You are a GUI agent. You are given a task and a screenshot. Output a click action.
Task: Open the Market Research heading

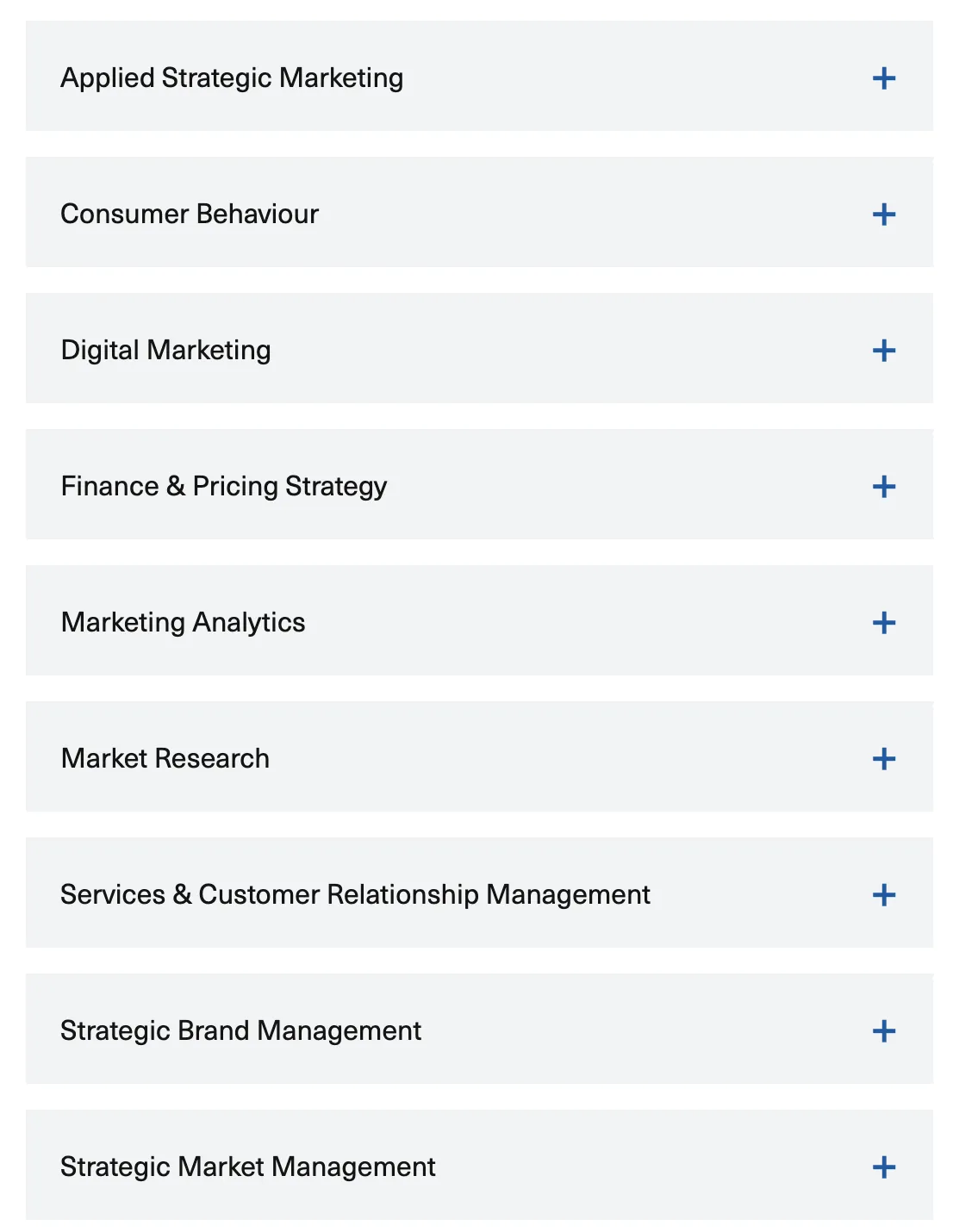tap(165, 758)
